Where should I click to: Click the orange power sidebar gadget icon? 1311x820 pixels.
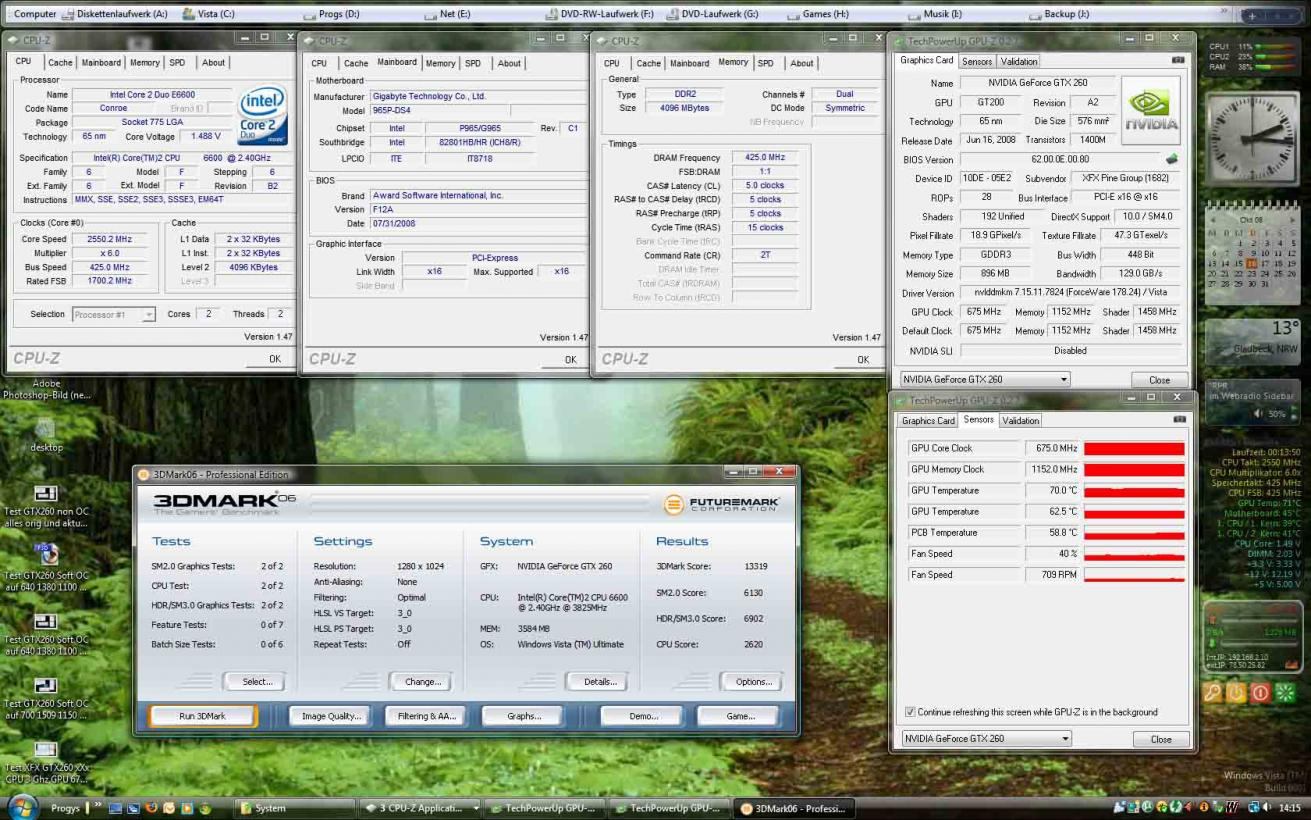tap(1236, 692)
